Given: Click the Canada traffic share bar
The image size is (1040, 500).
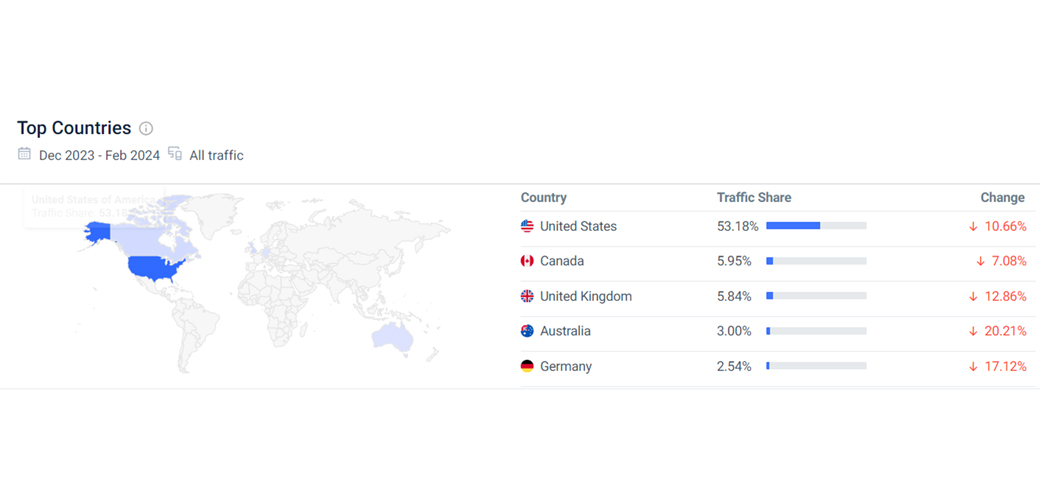Looking at the screenshot, I should (x=815, y=262).
